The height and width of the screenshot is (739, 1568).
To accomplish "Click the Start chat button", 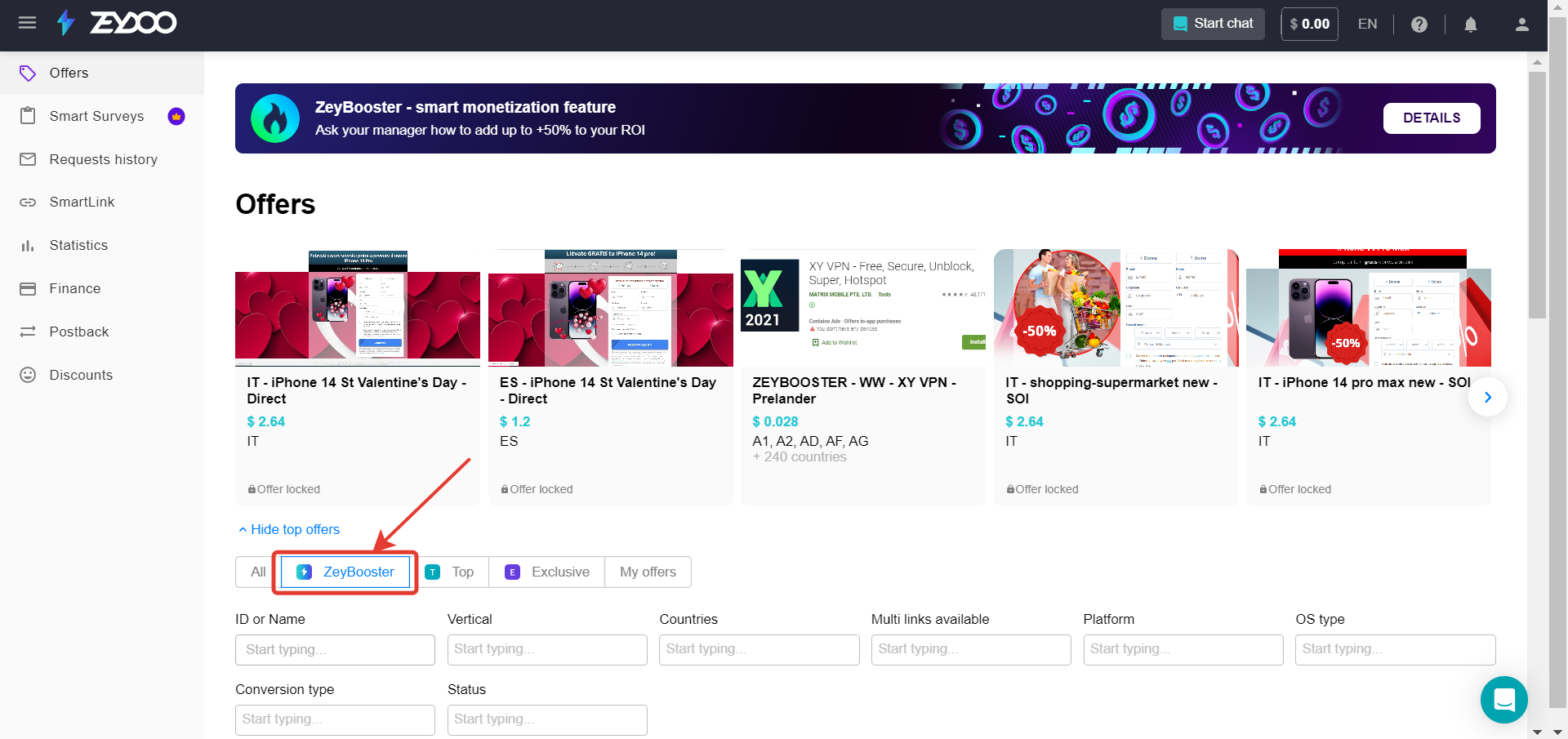I will pos(1213,24).
